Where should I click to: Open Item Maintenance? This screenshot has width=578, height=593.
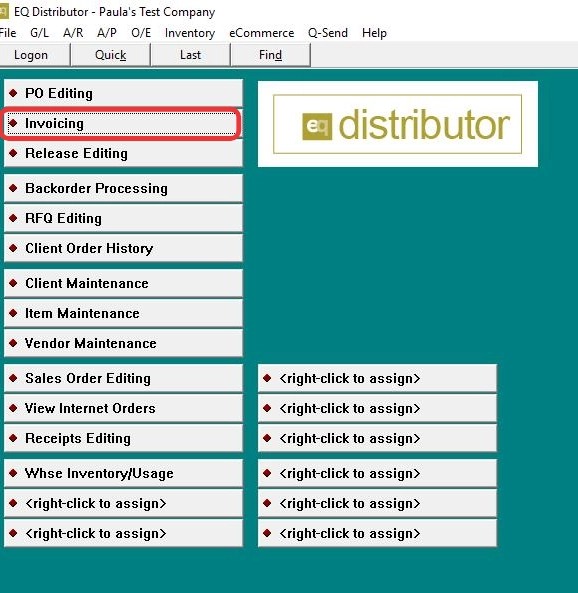coord(123,314)
